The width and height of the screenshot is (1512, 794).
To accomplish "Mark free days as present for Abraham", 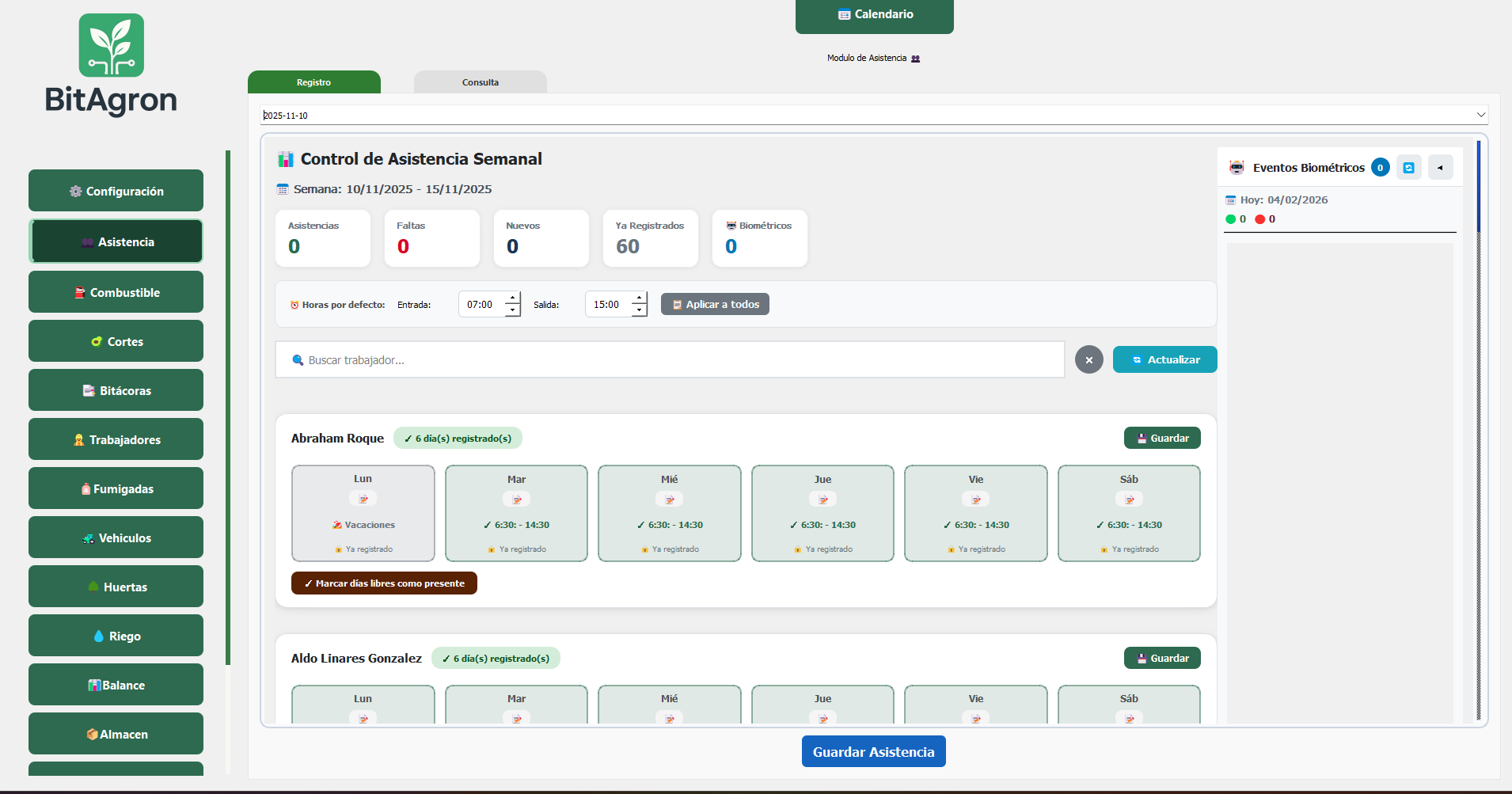I will [384, 583].
